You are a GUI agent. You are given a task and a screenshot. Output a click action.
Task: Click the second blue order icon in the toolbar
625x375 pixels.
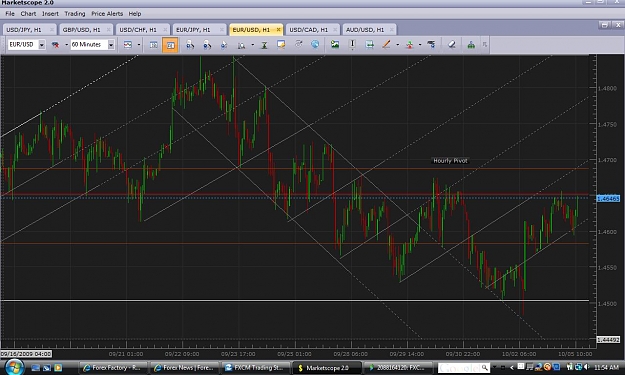(207, 45)
